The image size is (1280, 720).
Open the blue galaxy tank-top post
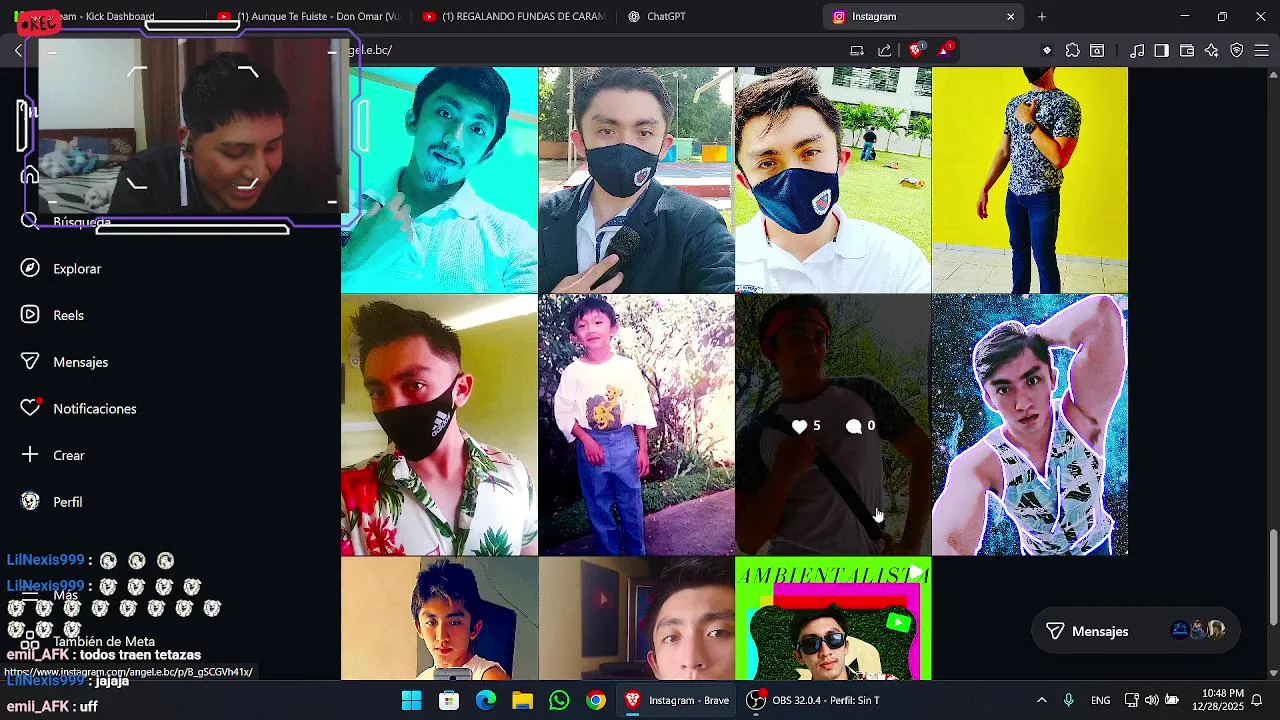(1030, 425)
